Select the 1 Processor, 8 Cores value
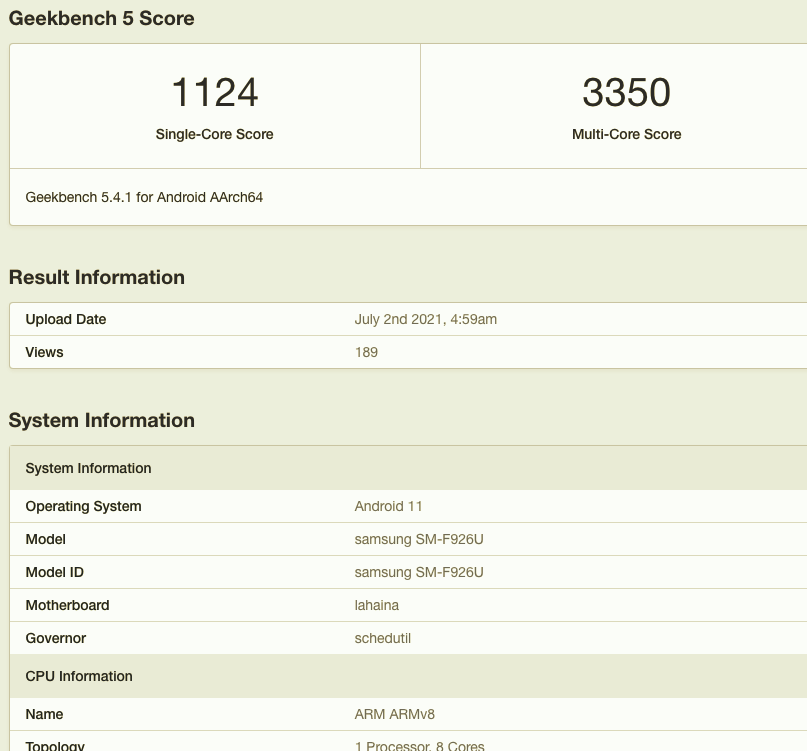 pyautogui.click(x=419, y=746)
